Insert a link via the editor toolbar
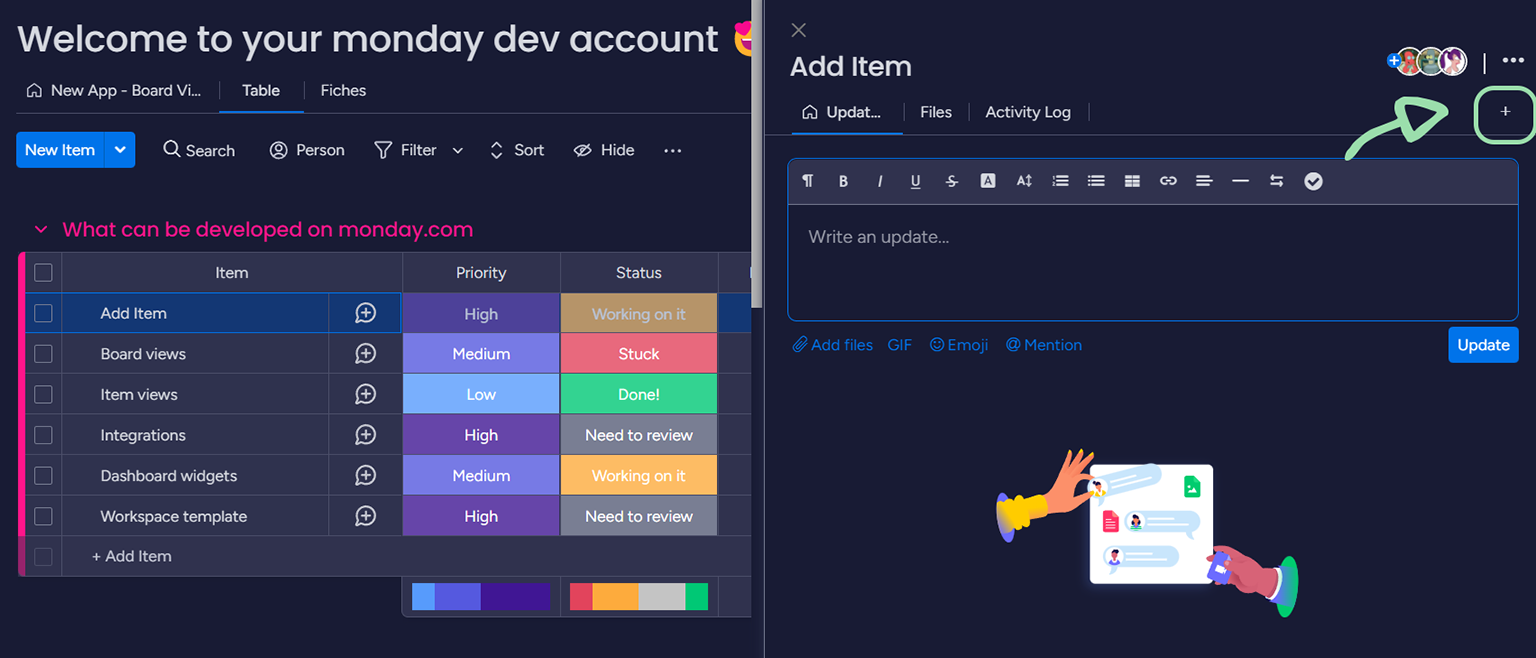The height and width of the screenshot is (658, 1536). click(1168, 181)
